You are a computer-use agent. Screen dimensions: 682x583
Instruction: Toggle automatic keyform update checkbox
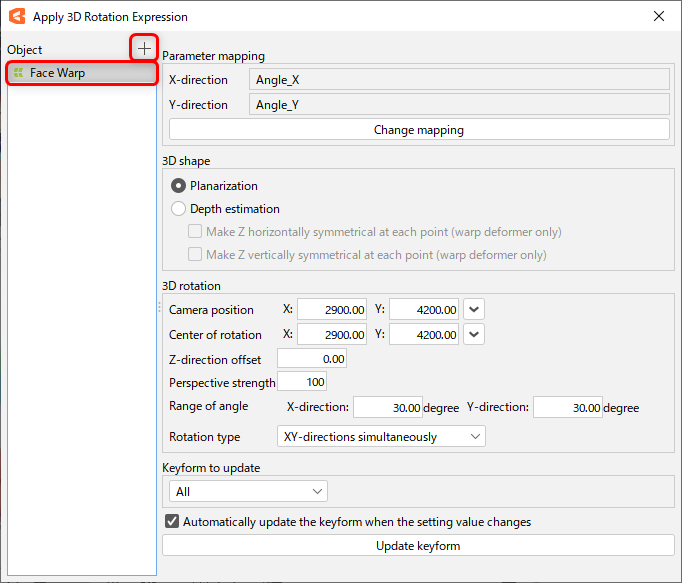pos(172,521)
